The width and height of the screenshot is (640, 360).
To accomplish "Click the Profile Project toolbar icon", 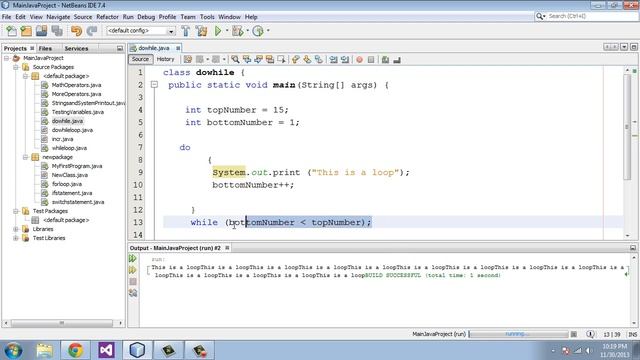I will pyautogui.click(x=258, y=31).
